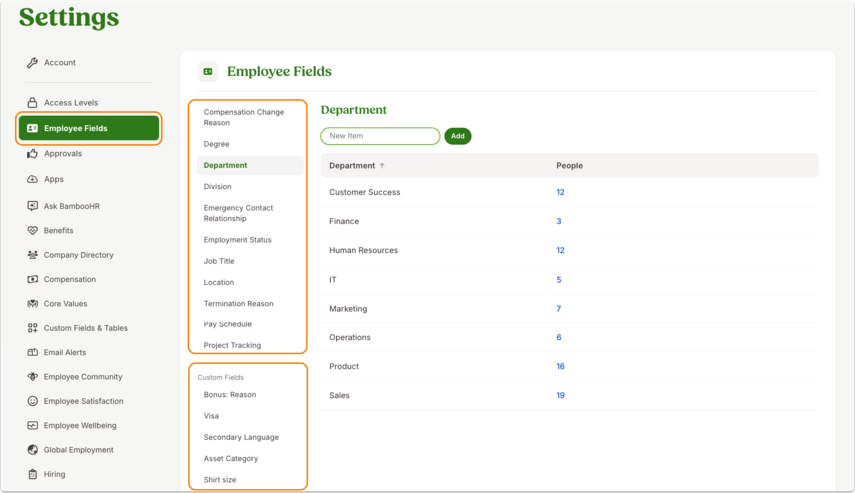Click the People column header
855x493 pixels.
[569, 166]
